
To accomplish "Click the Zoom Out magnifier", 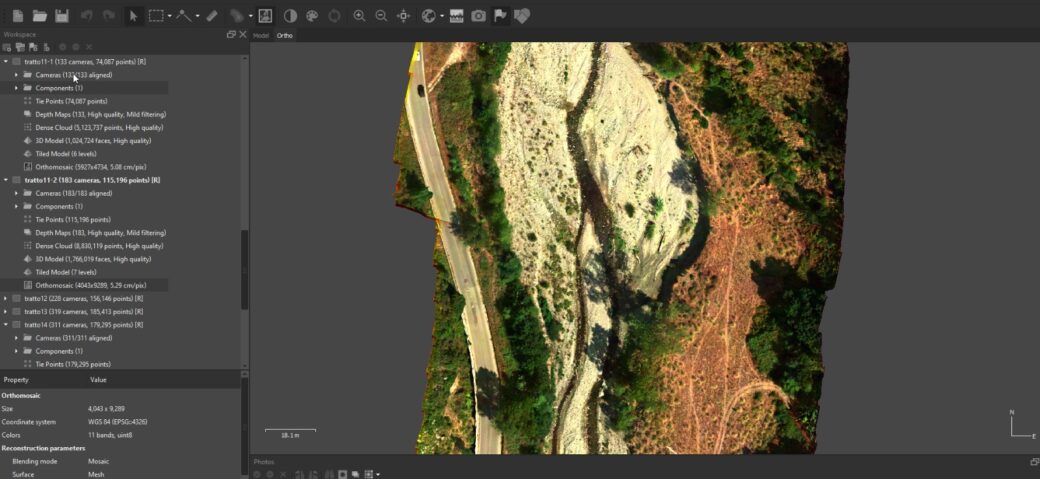I will pos(381,16).
